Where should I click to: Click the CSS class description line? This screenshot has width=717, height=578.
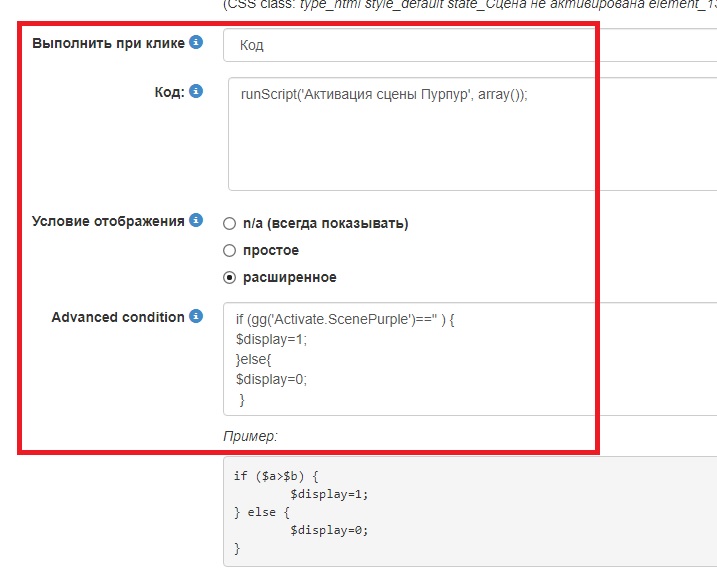(470, 4)
